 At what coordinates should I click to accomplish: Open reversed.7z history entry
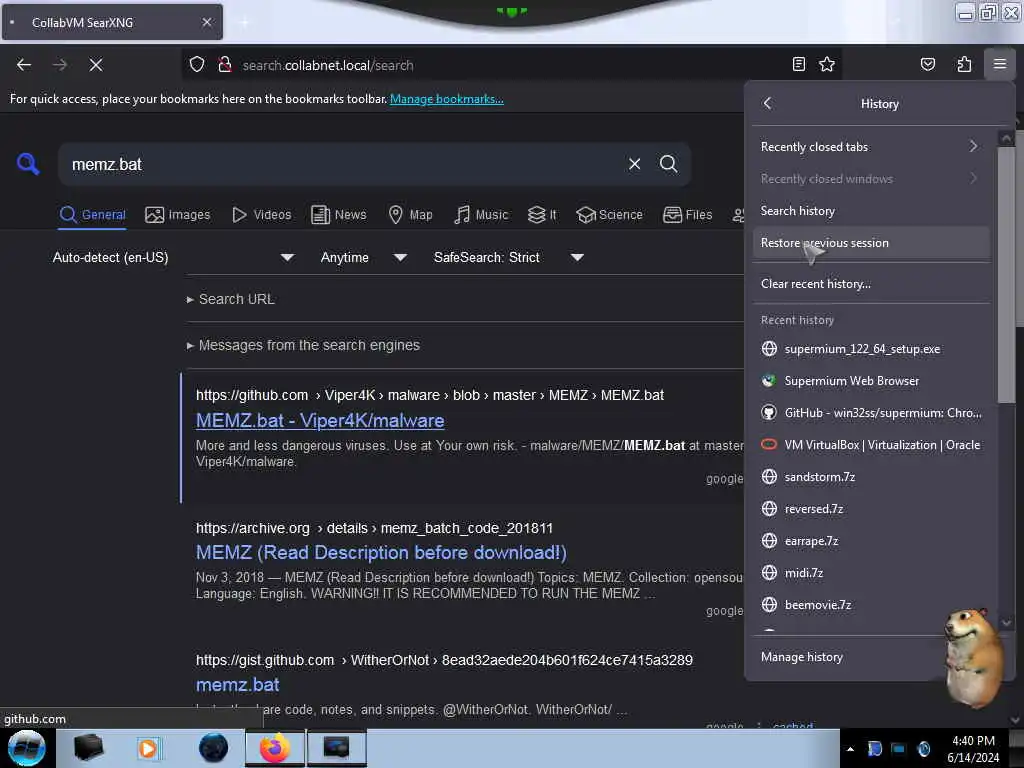coord(871,509)
